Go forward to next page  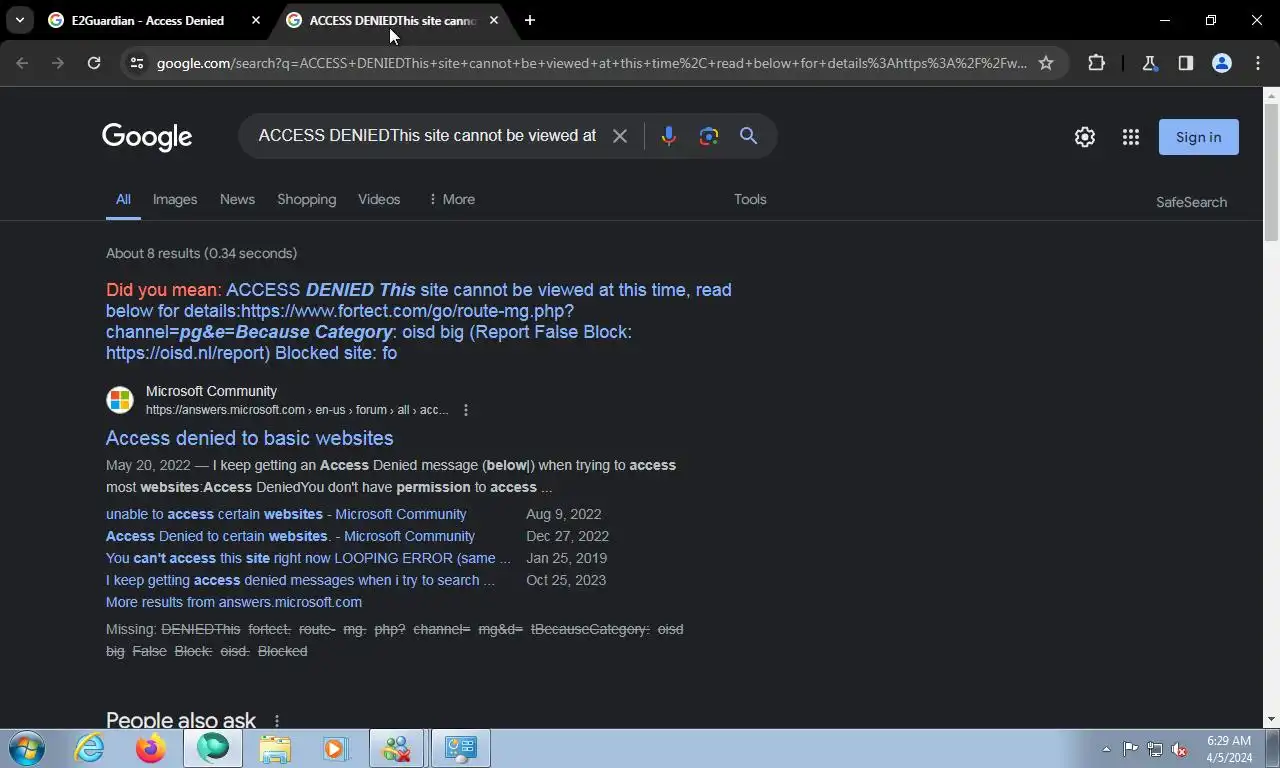[58, 63]
